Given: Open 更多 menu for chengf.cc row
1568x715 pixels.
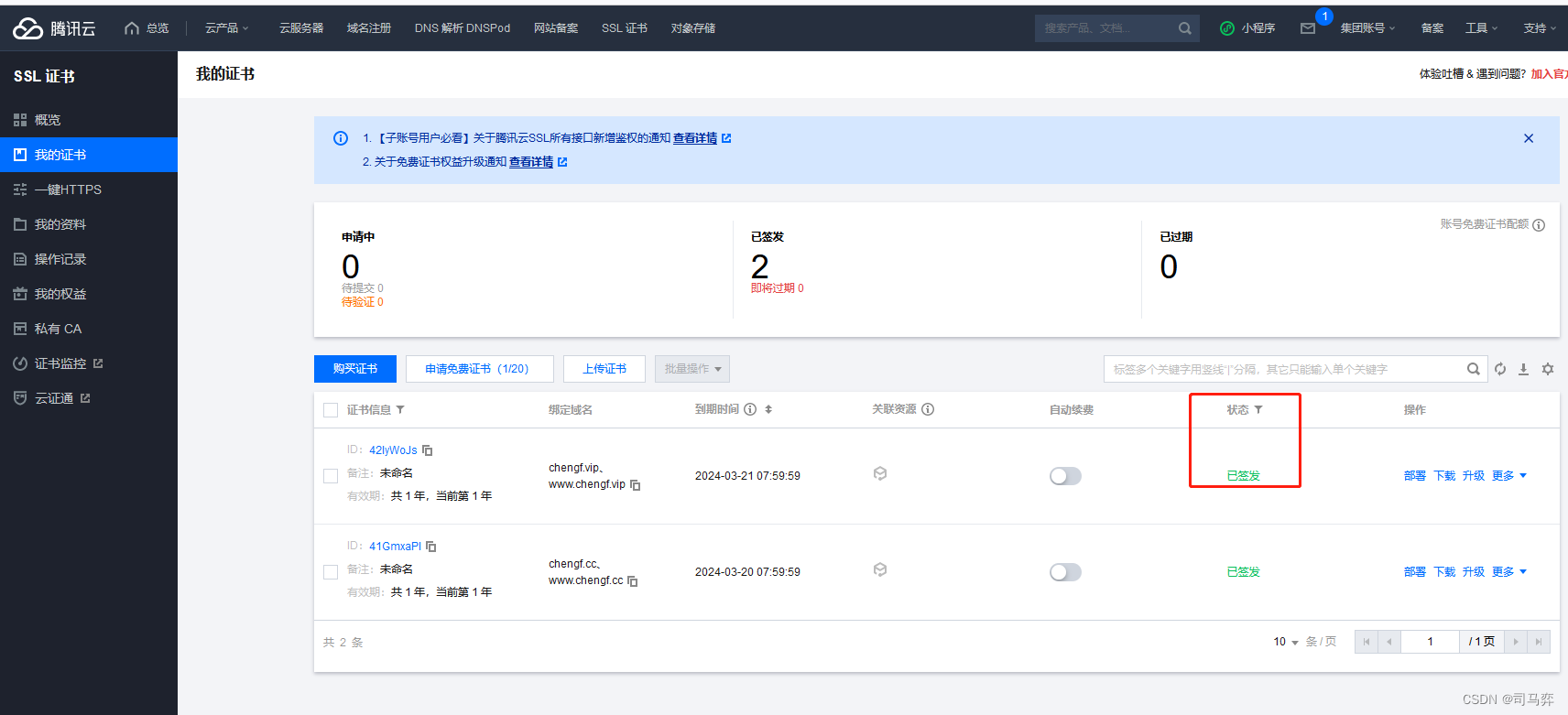Looking at the screenshot, I should pos(1509,572).
